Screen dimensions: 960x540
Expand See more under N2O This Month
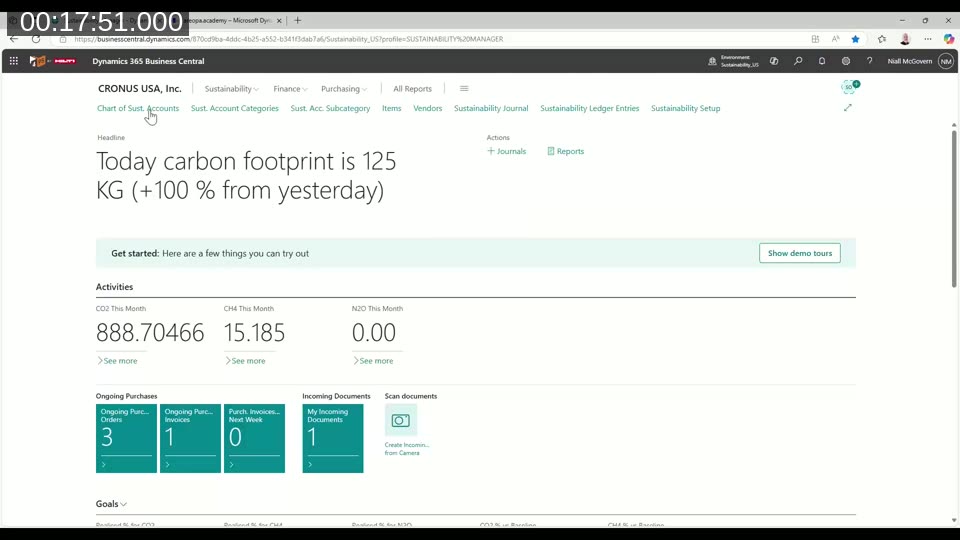[373, 361]
